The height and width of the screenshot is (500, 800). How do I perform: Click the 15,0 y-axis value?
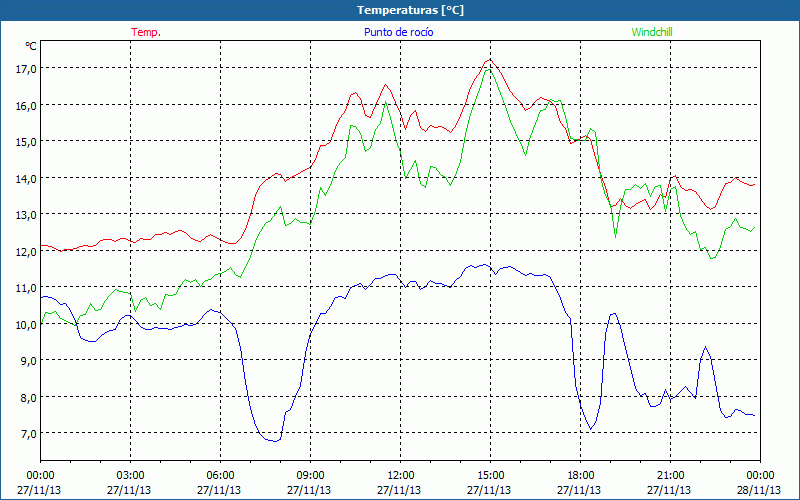click(26, 142)
